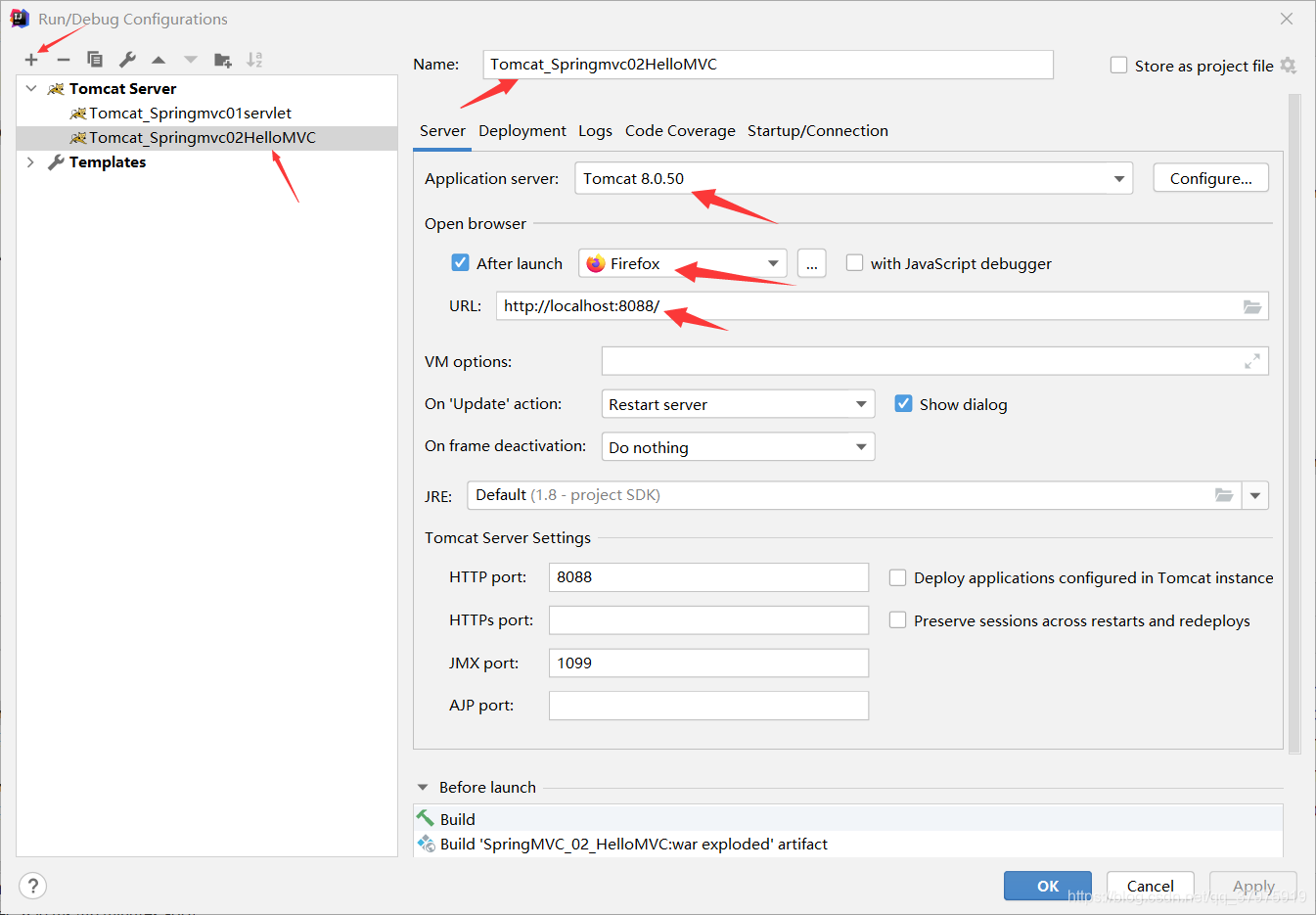Screen dimensions: 1316x915
Task: Open On 'Update' action Restart server dropdown
Action: coord(738,404)
